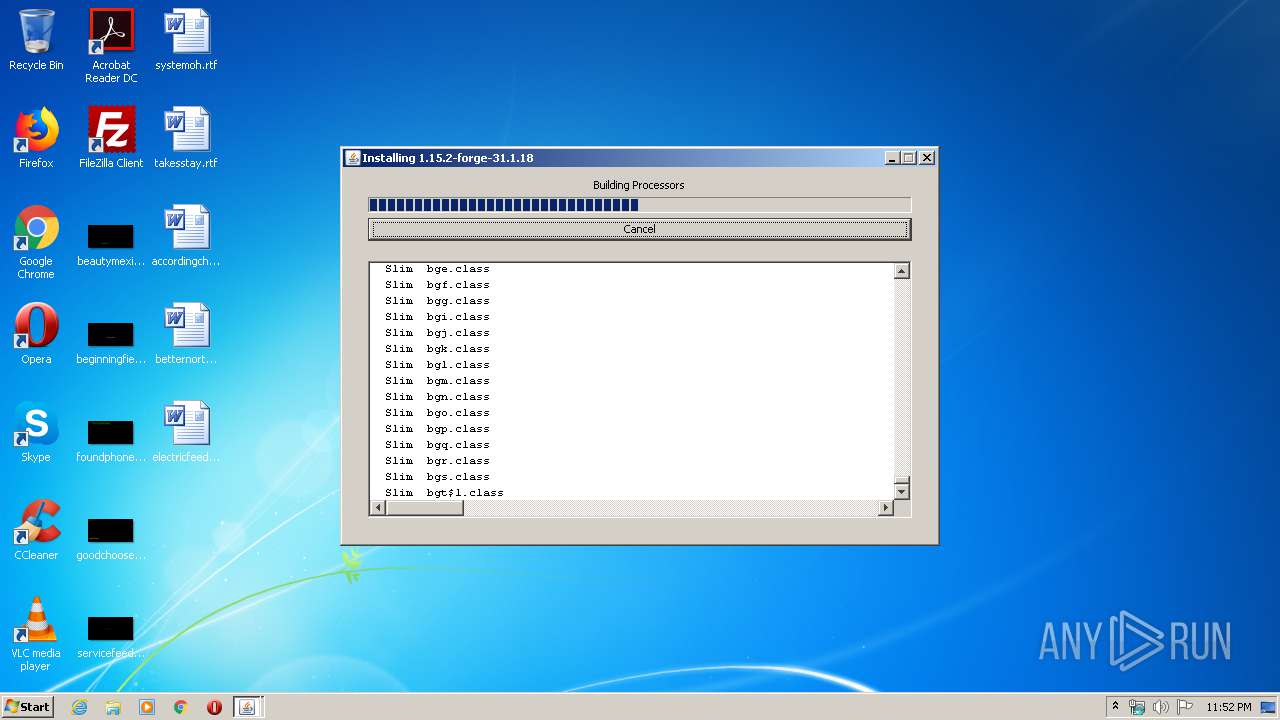The image size is (1280, 720).
Task: Select log line 'Slim bgk.class'
Action: [x=437, y=349]
